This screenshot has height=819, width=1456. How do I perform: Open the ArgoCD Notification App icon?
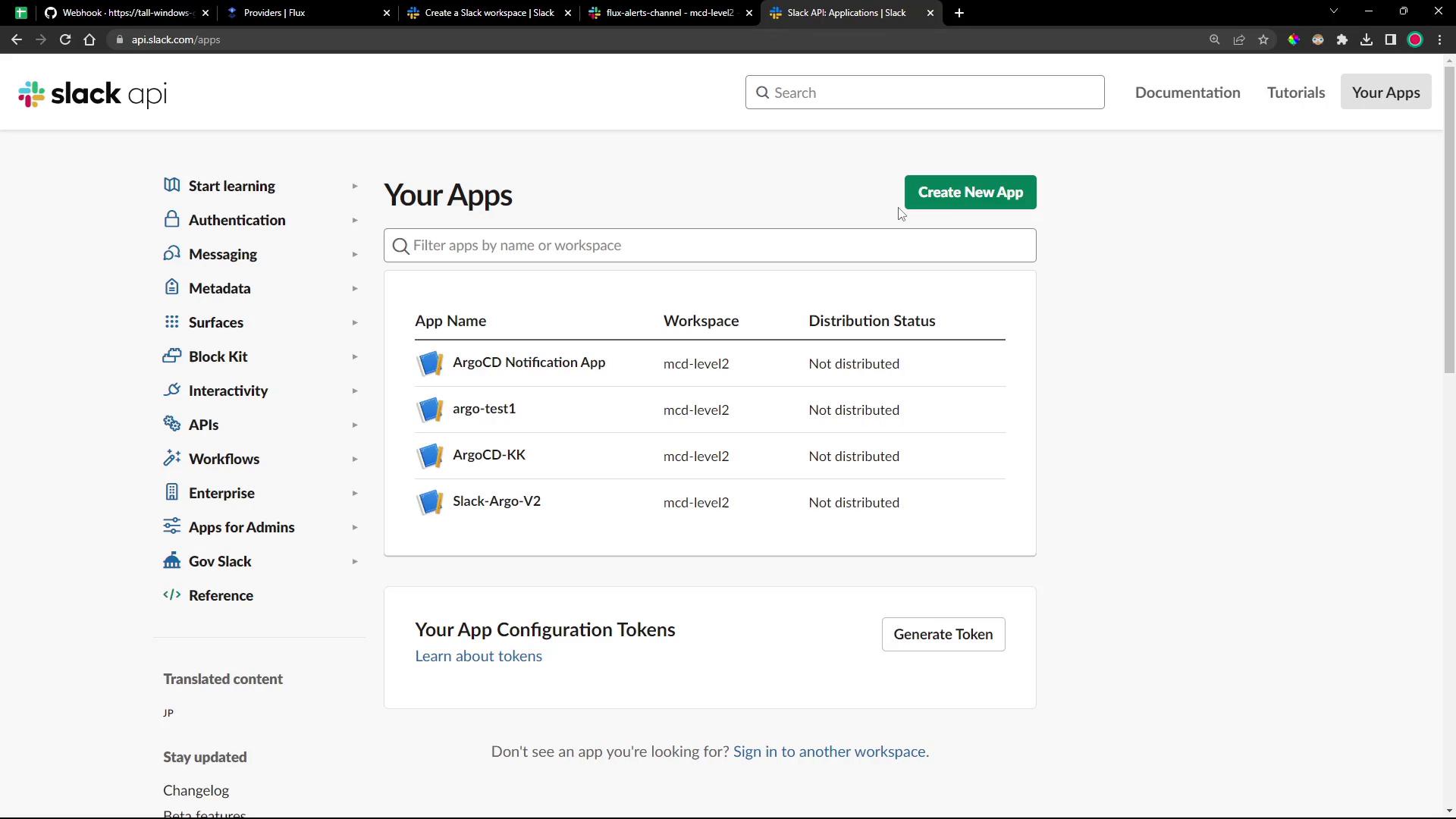click(430, 363)
